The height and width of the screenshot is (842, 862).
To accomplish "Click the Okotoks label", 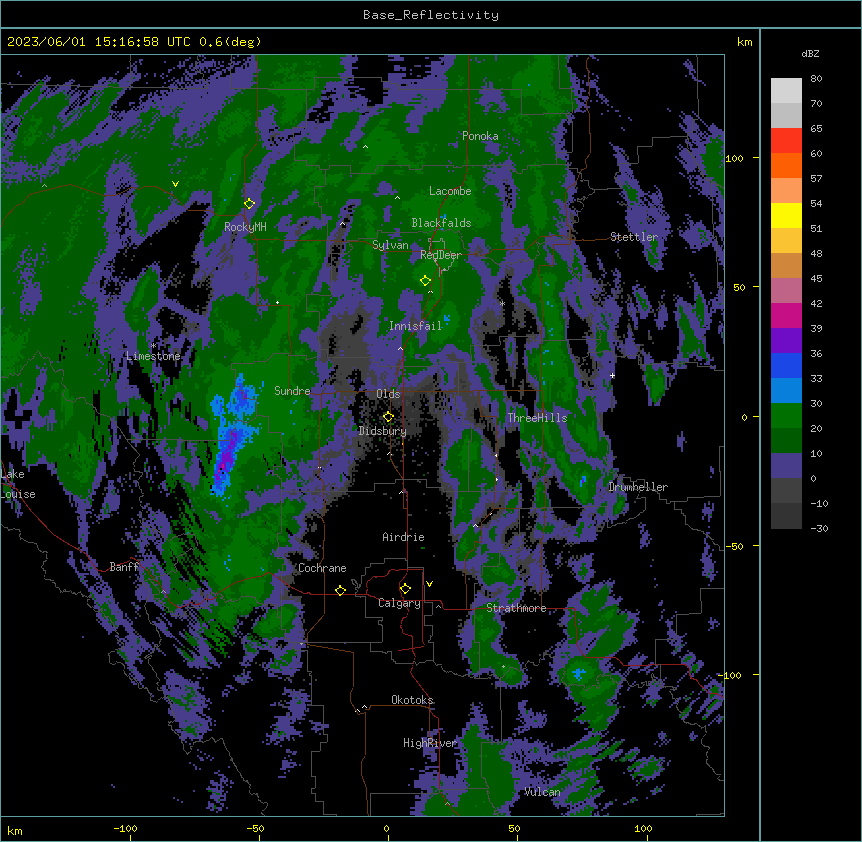I will (412, 700).
